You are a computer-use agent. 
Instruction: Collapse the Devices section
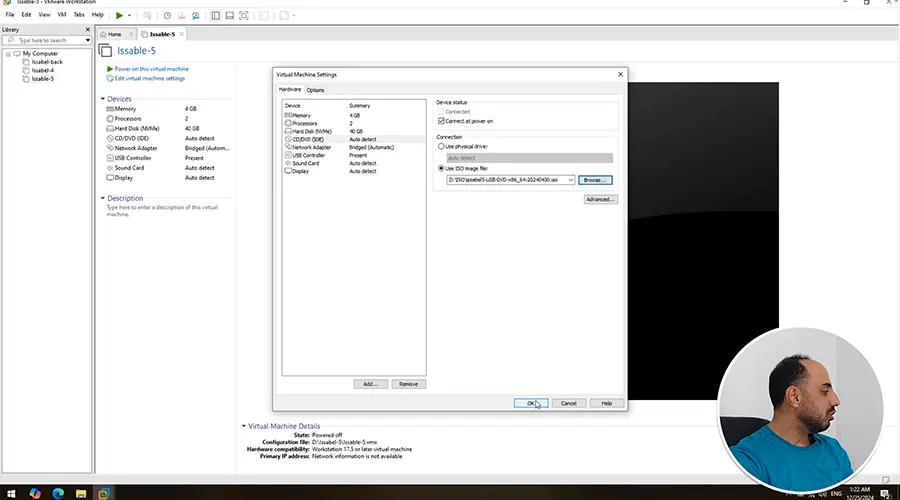103,99
